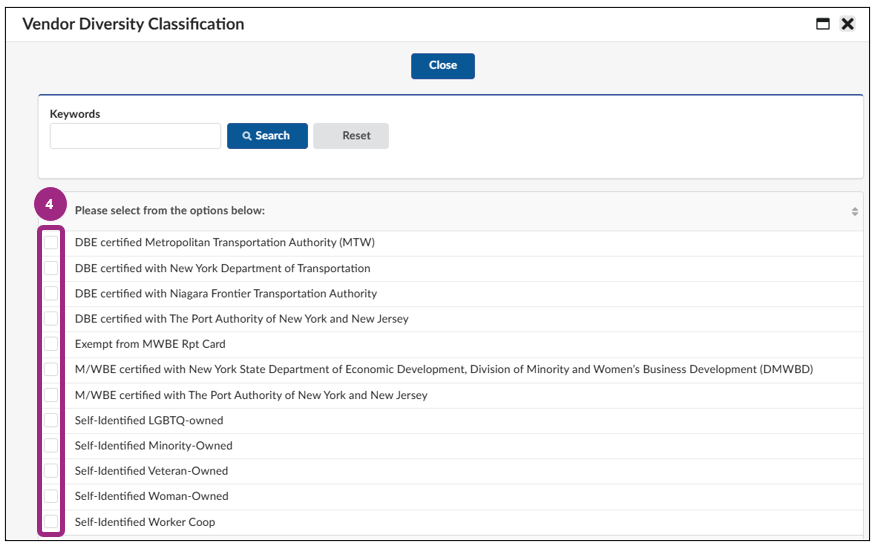The image size is (878, 548).
Task: Check DBE certified with New York Department of Transportation
Action: coord(51,268)
